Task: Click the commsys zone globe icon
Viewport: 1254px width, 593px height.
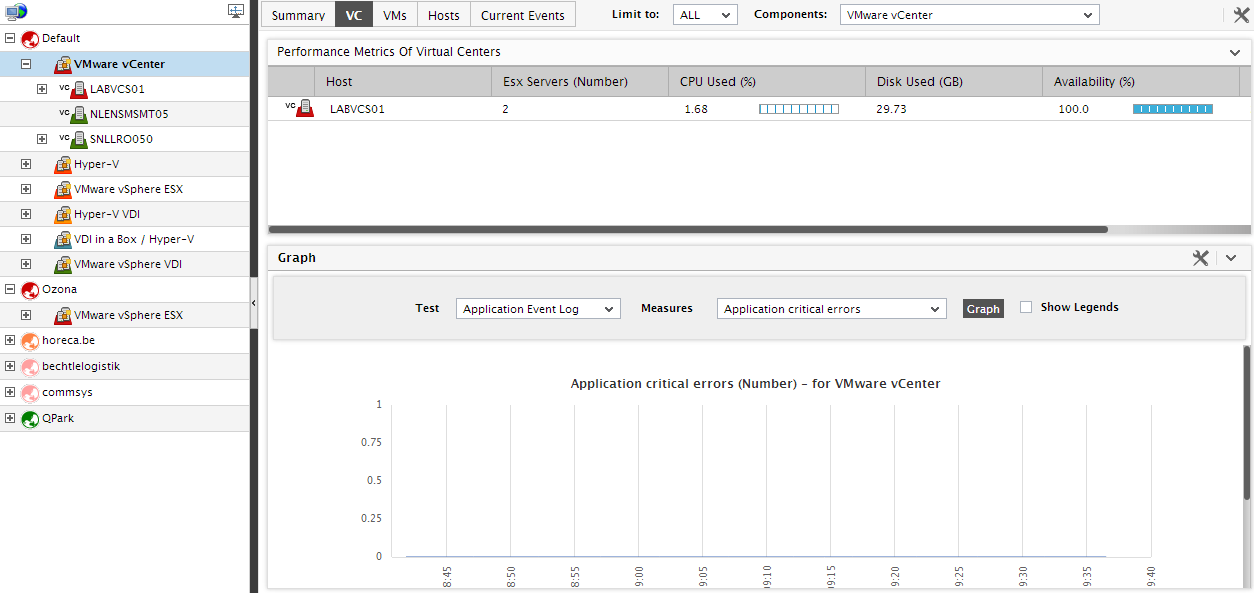Action: [30, 392]
